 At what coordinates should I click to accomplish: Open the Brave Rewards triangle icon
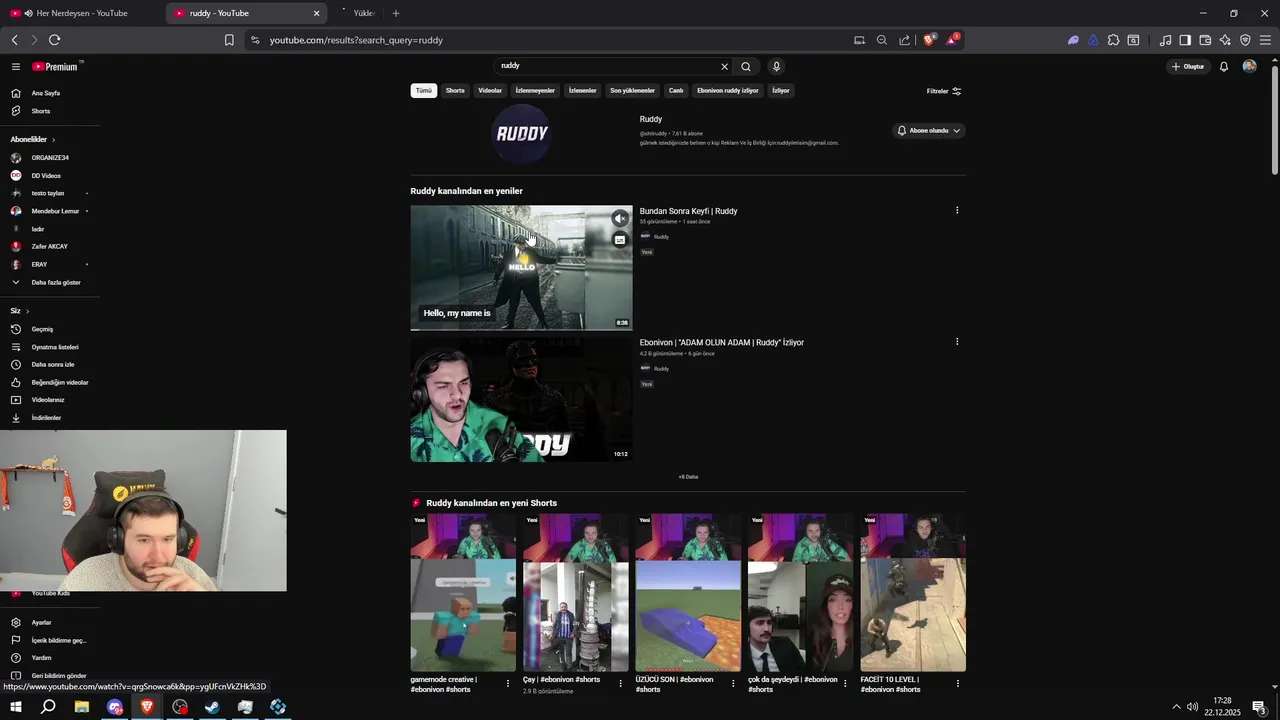[x=952, y=40]
